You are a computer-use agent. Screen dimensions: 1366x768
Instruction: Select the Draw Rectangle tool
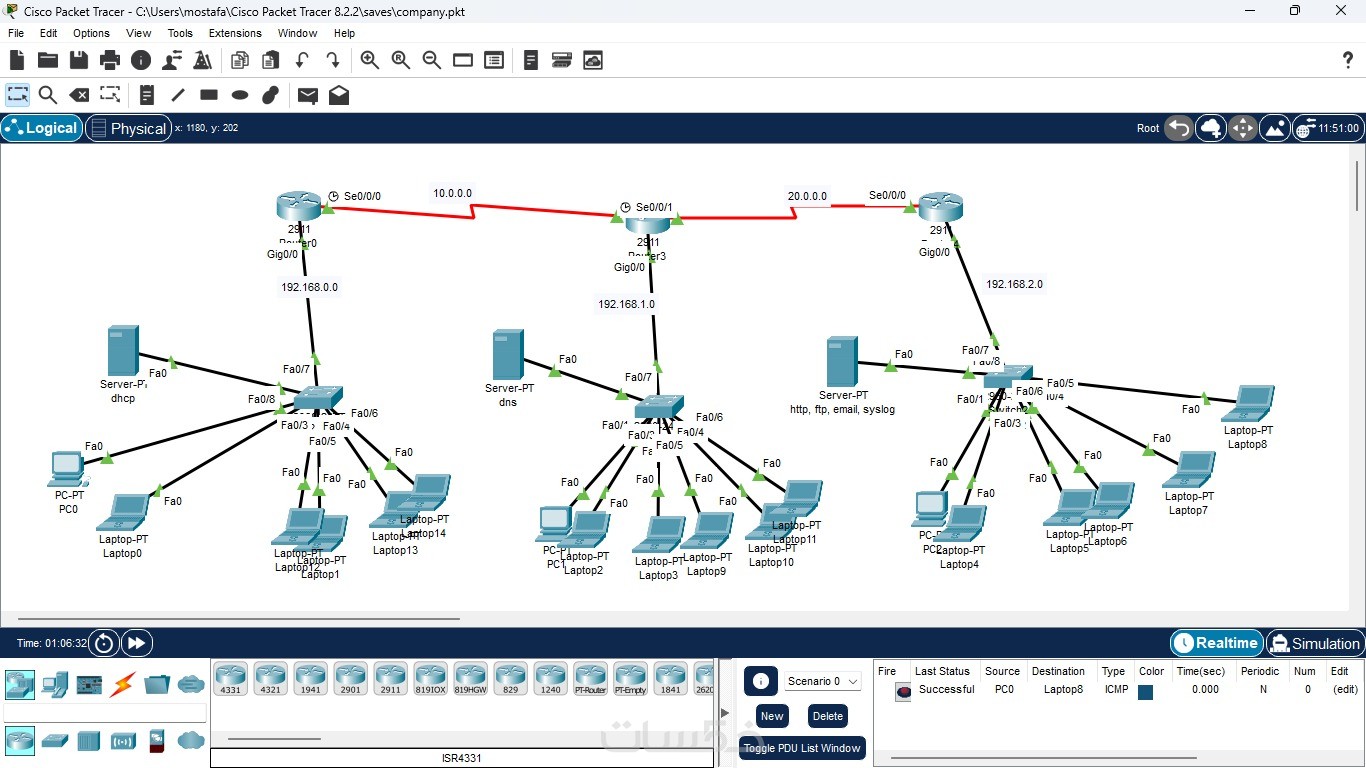coord(209,95)
